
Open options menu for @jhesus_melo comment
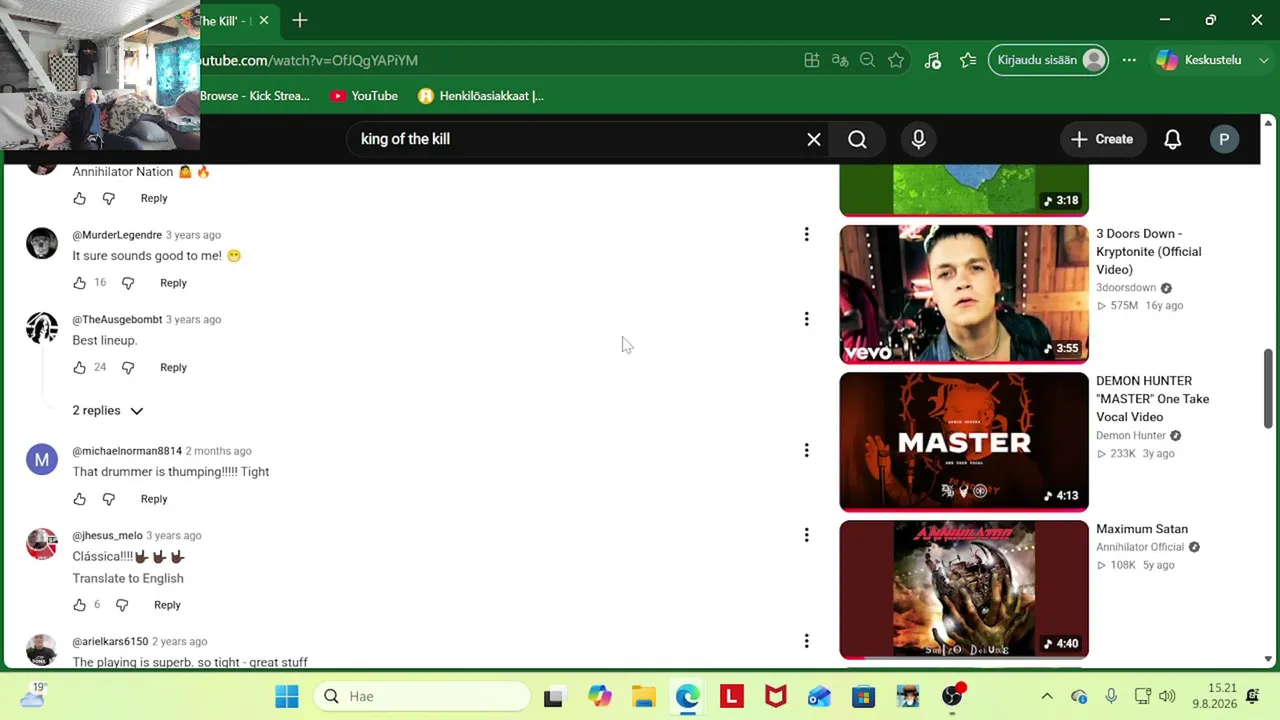[x=806, y=535]
